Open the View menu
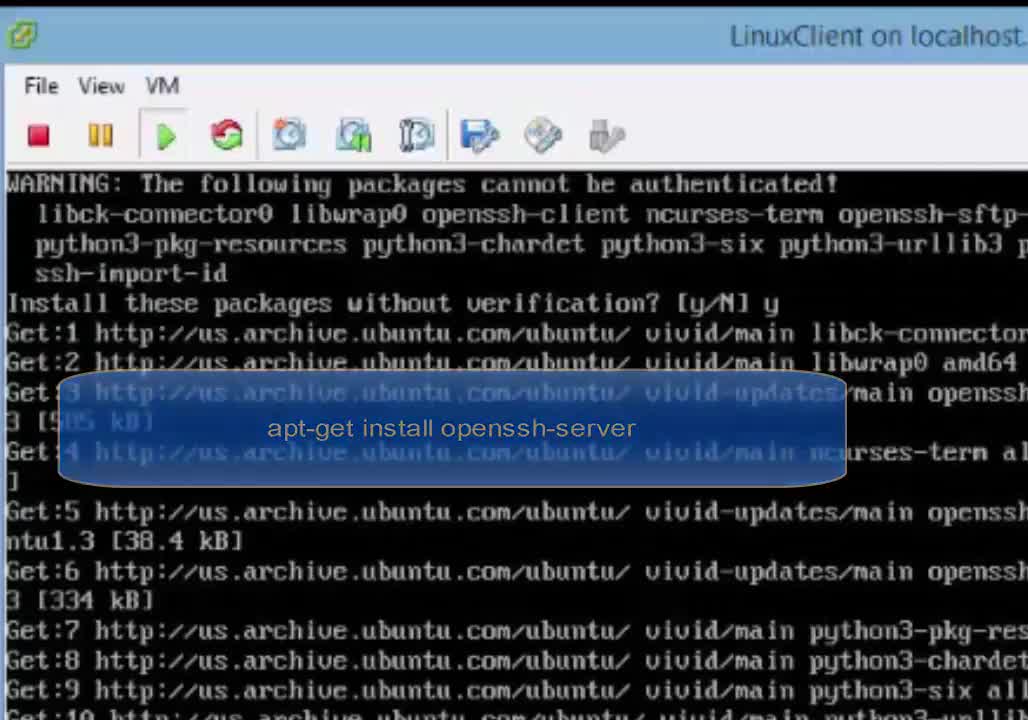1028x720 pixels. pos(101,86)
